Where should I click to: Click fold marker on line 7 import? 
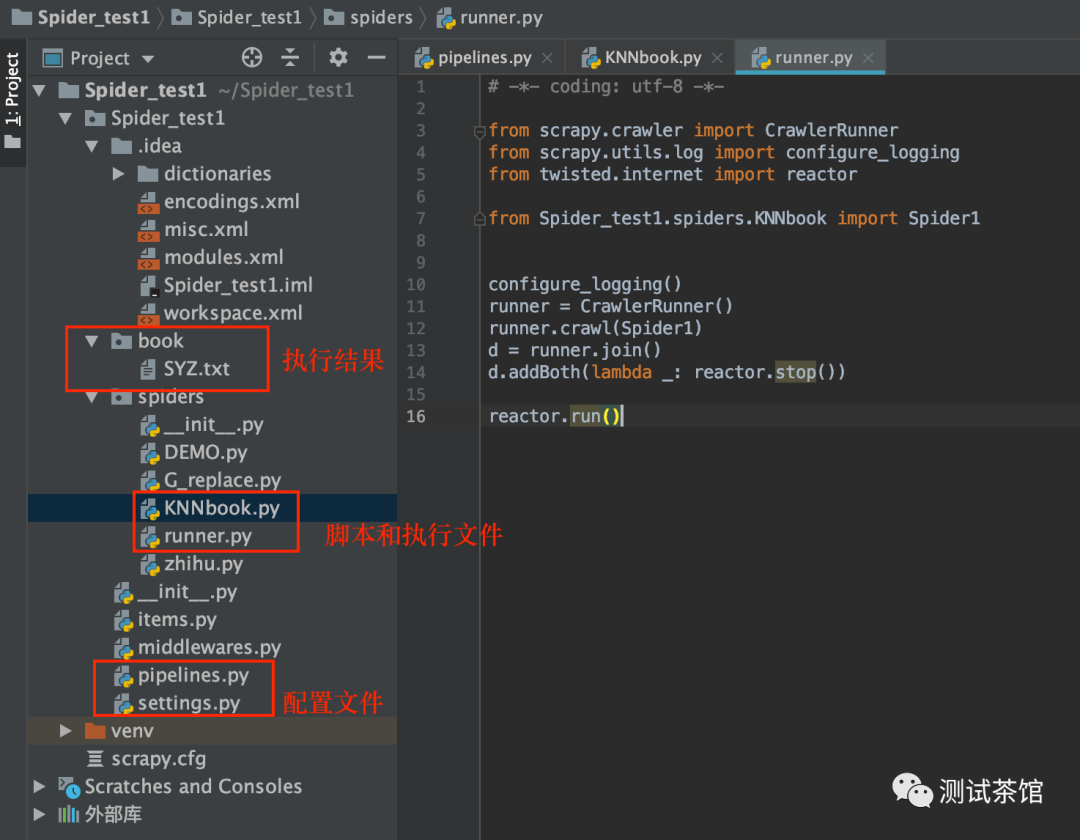(x=479, y=219)
